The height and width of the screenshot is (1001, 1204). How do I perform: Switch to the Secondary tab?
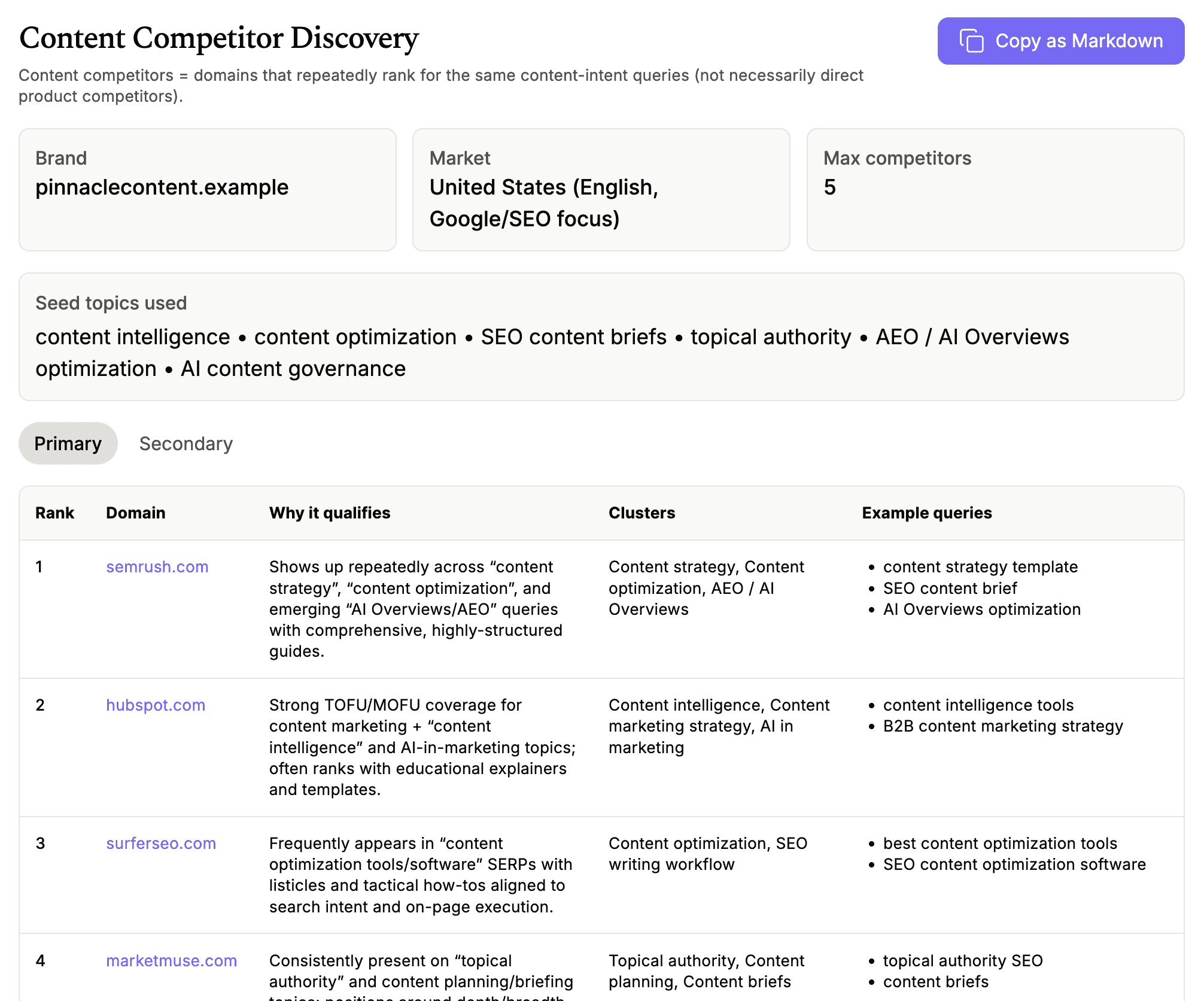pos(186,444)
